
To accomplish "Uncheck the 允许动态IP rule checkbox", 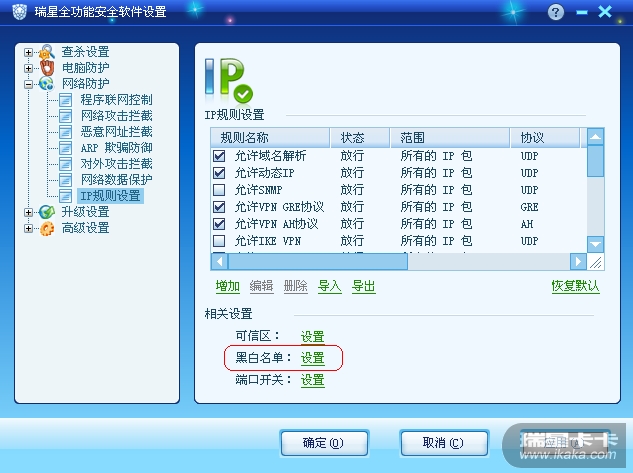I will click(219, 173).
